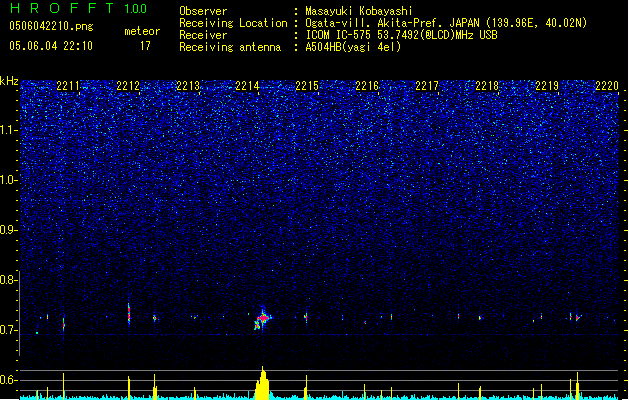Click the 'Receiving Location' label
629x400 pixels.
click(x=233, y=23)
